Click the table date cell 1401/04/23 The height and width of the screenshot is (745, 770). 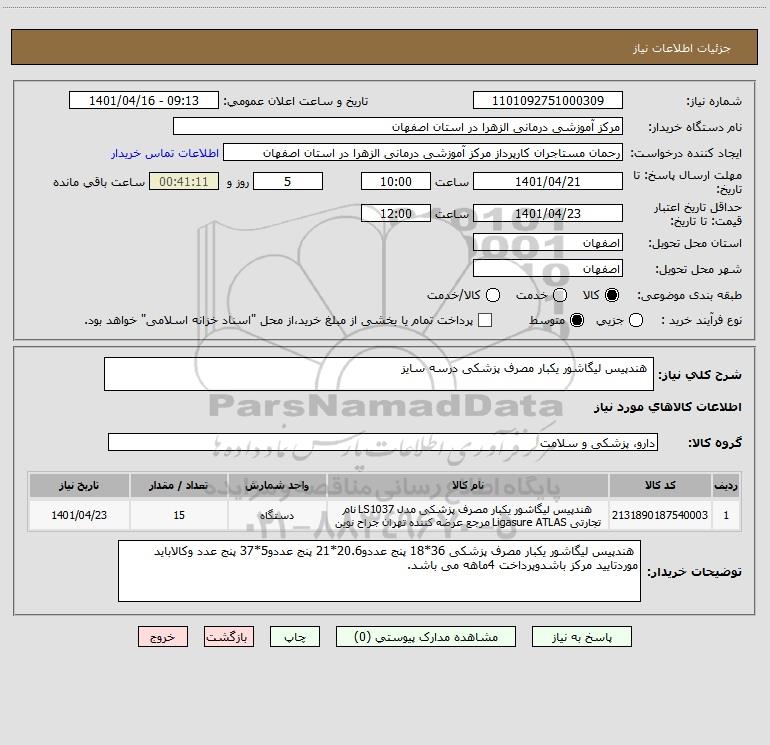(x=79, y=515)
